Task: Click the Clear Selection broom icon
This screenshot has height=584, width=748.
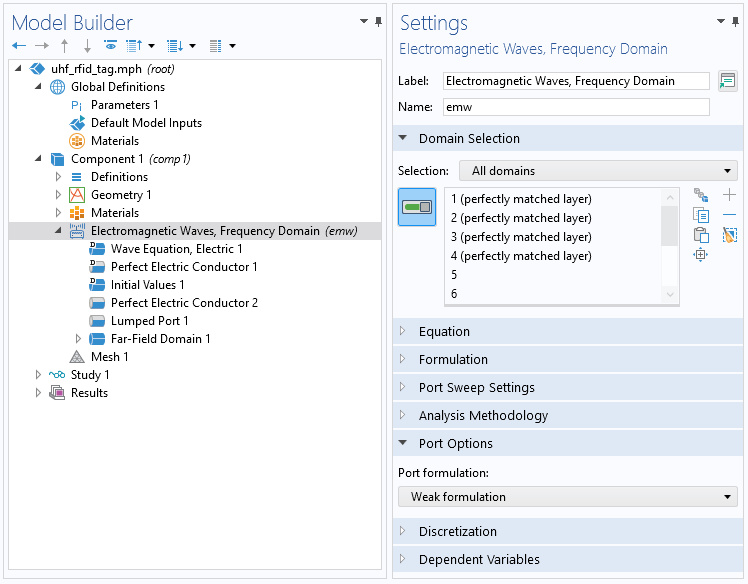Action: 729,235
